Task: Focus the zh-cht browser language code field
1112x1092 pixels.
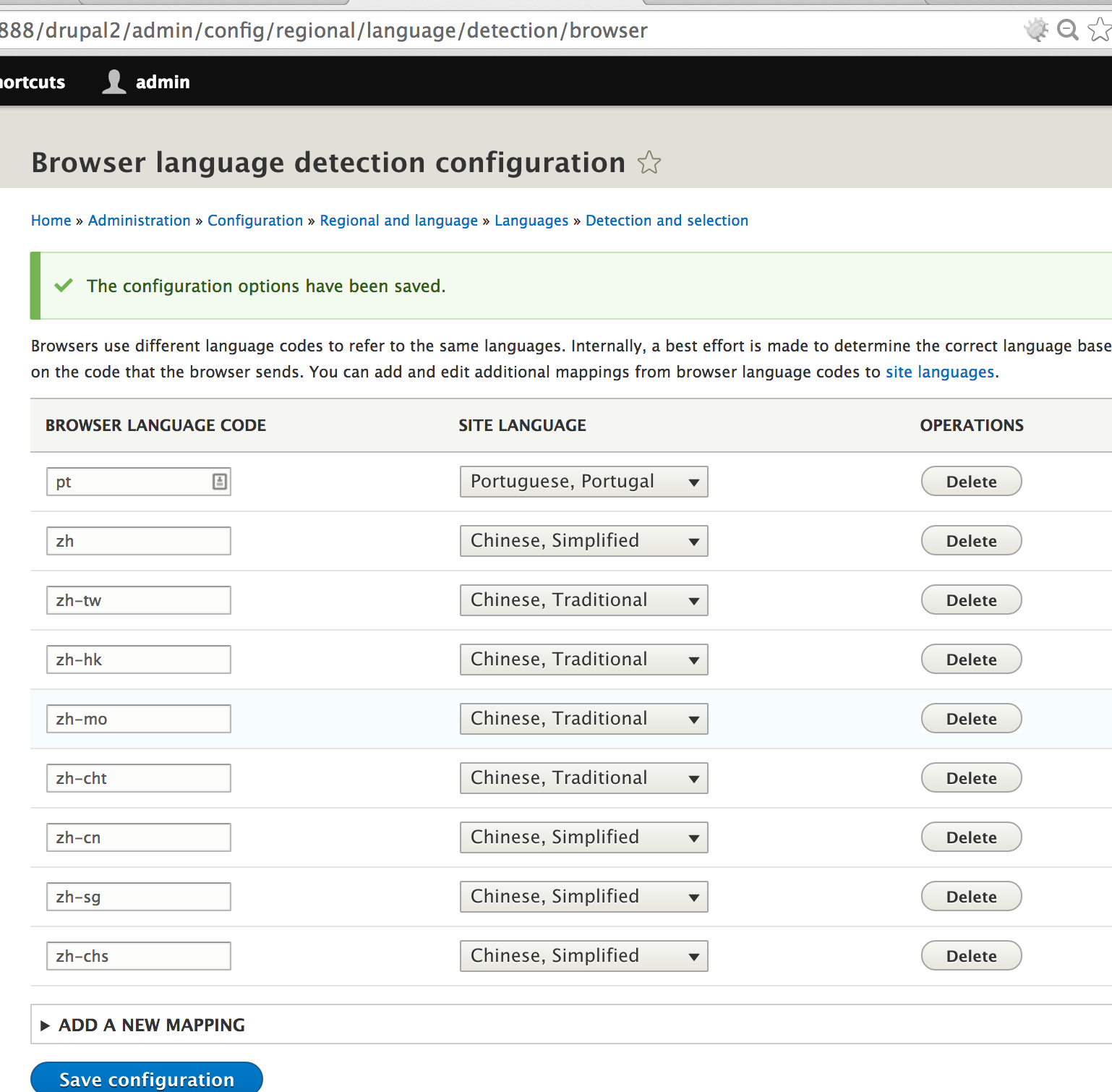Action: [139, 778]
